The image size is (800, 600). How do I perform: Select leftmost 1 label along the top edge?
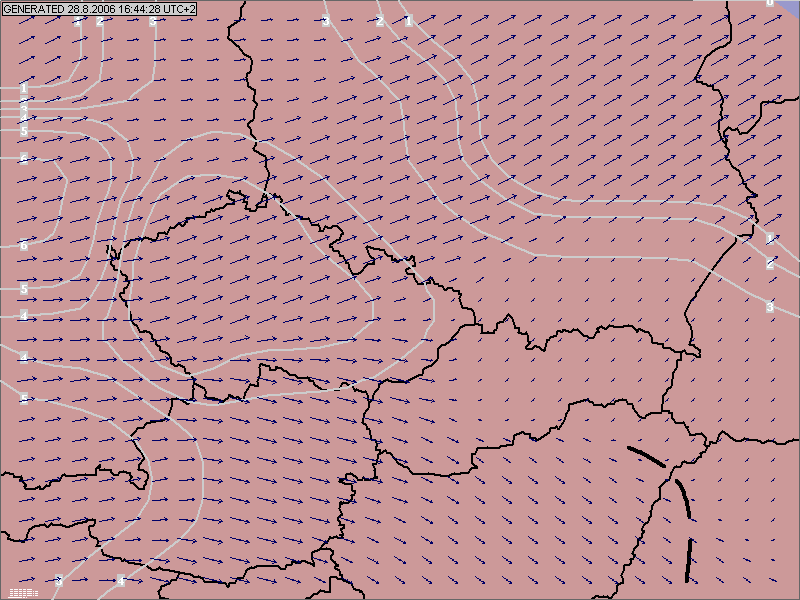pyautogui.click(x=78, y=21)
